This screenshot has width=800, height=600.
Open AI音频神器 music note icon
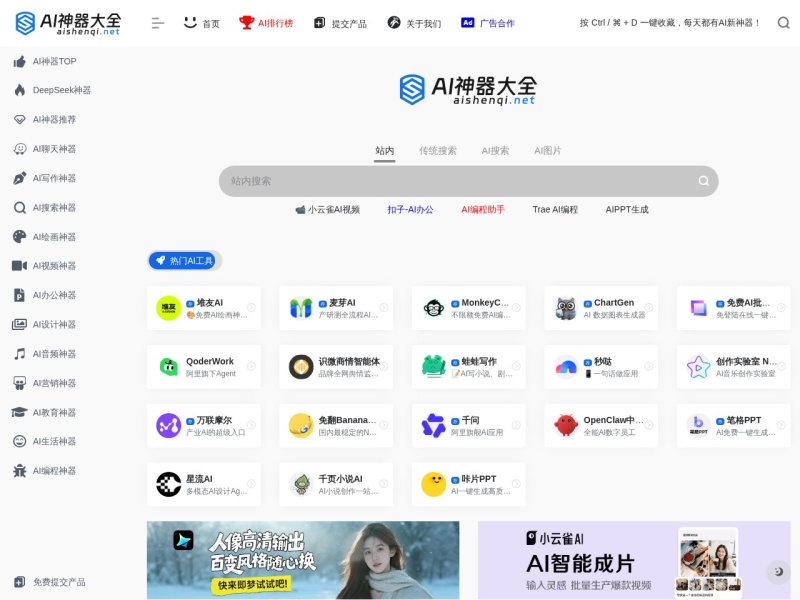point(19,354)
